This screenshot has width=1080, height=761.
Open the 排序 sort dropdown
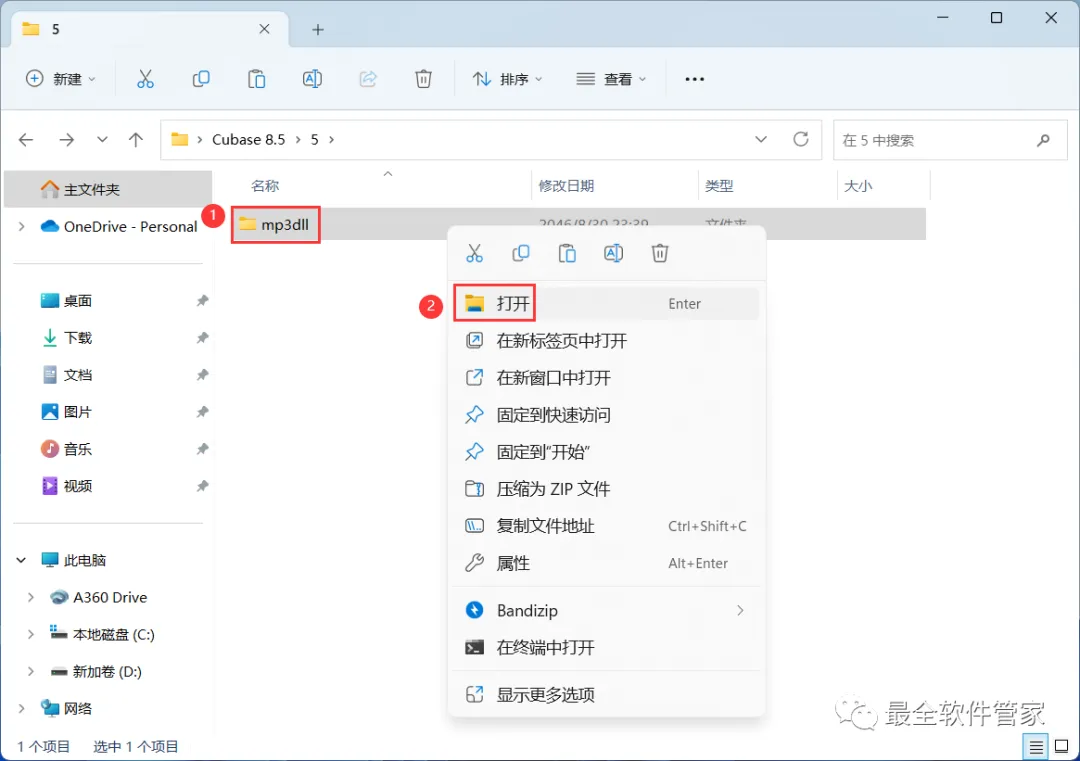point(508,79)
